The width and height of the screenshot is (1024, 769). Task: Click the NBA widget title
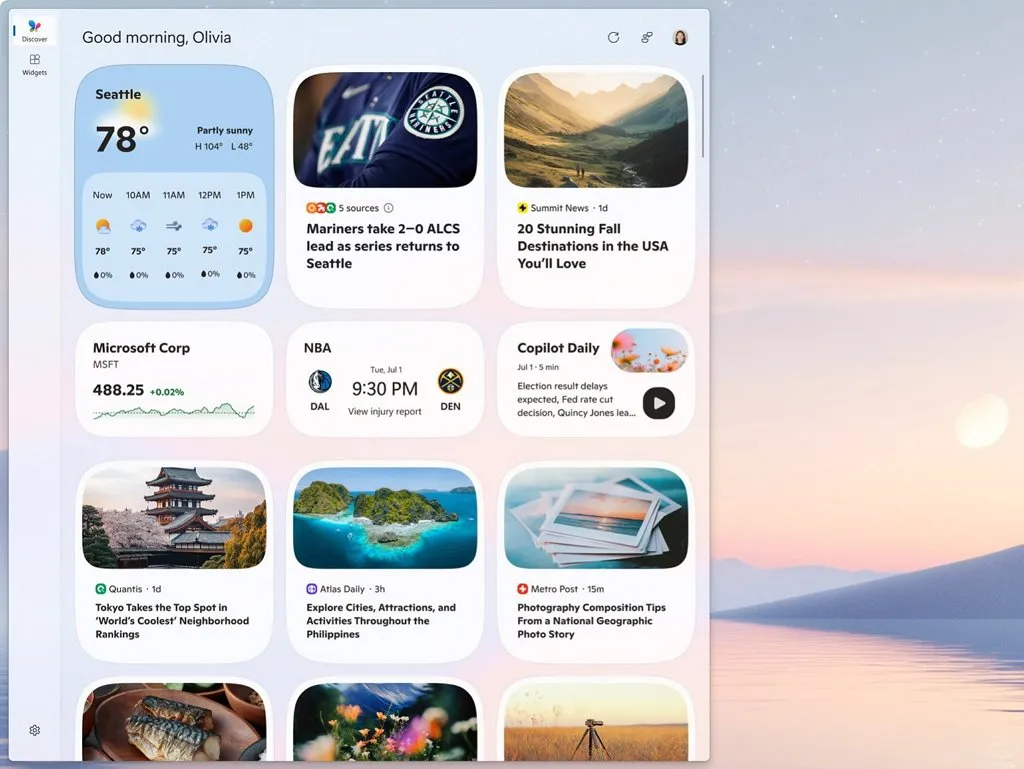click(x=317, y=348)
